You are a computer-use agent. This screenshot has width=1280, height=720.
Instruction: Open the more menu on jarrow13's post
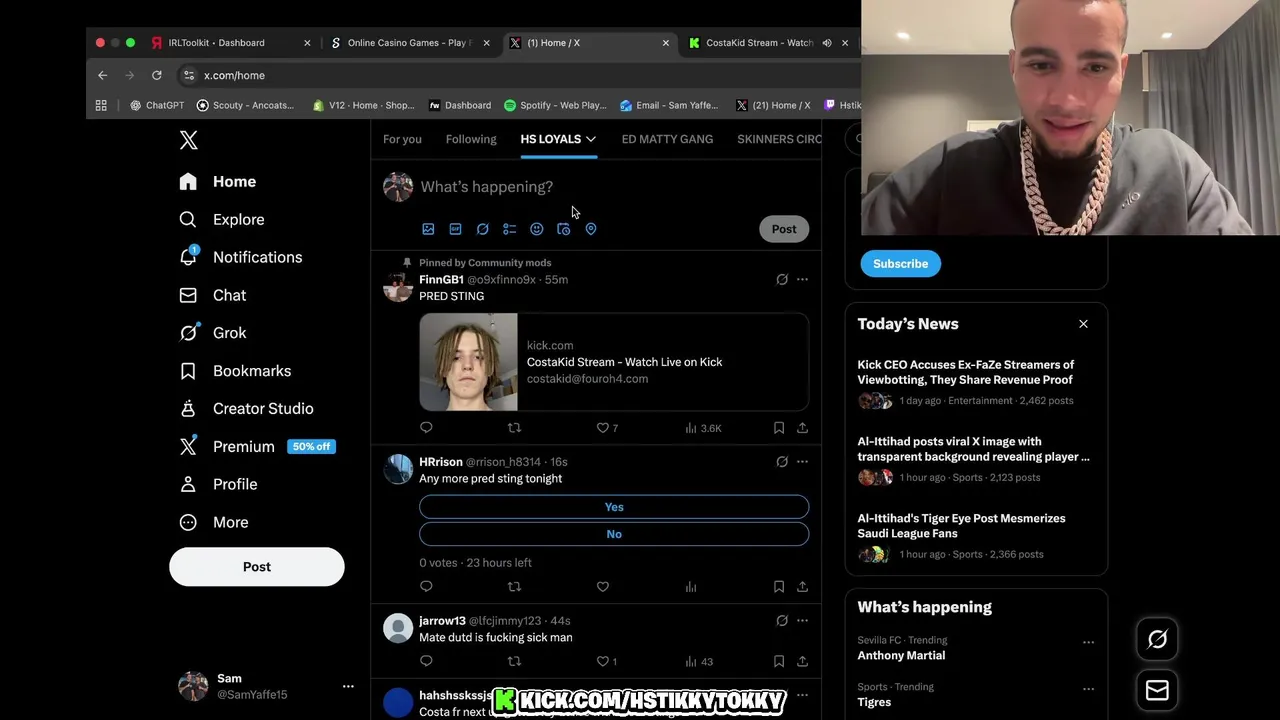click(x=802, y=621)
